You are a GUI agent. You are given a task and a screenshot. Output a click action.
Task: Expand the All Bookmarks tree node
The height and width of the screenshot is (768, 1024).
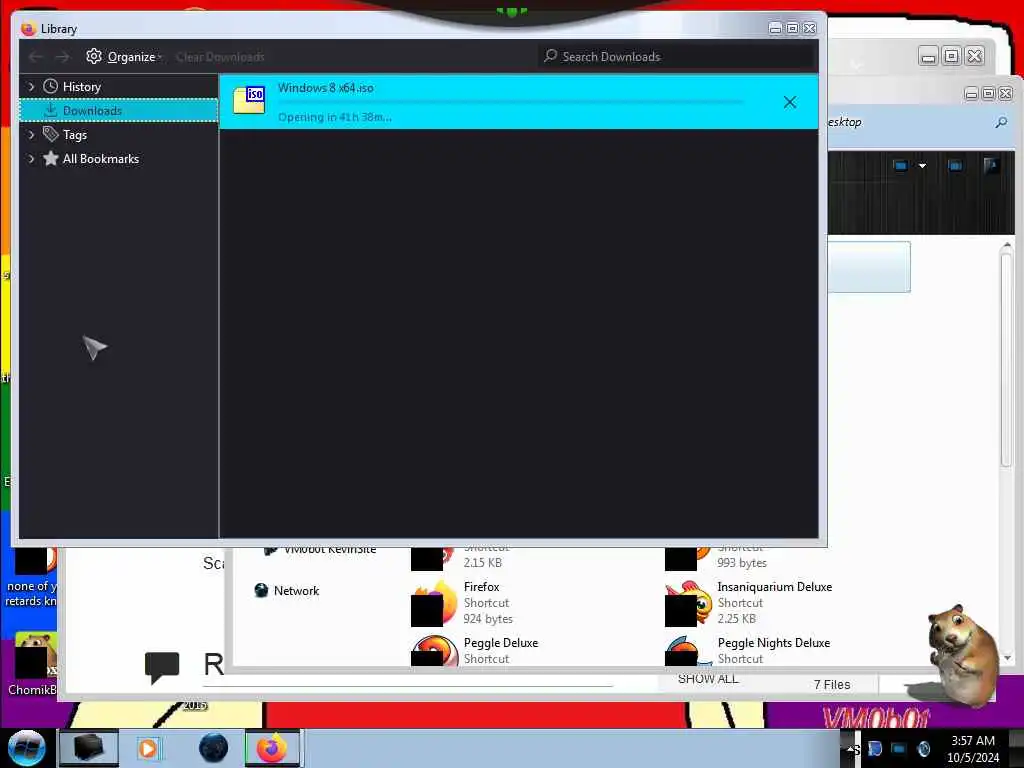31,159
